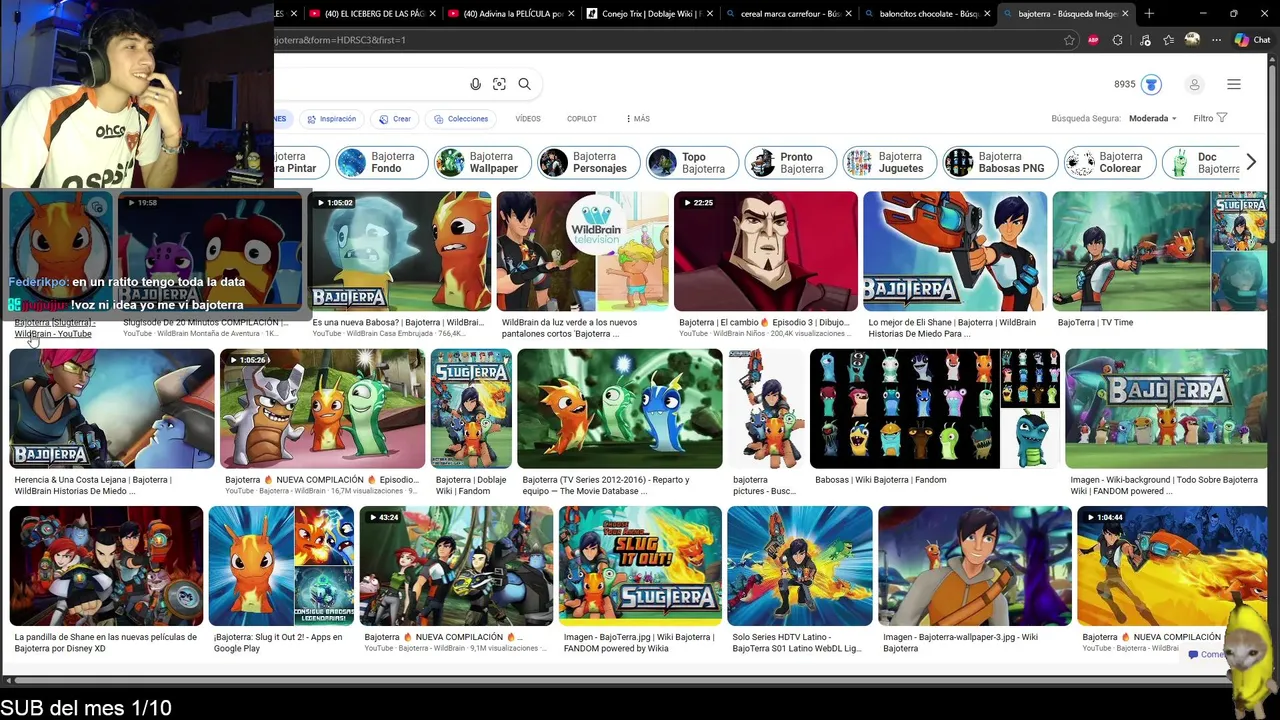Select Topo Bajoterra suggestion chip
Screen dimensions: 1280x720
click(x=692, y=162)
